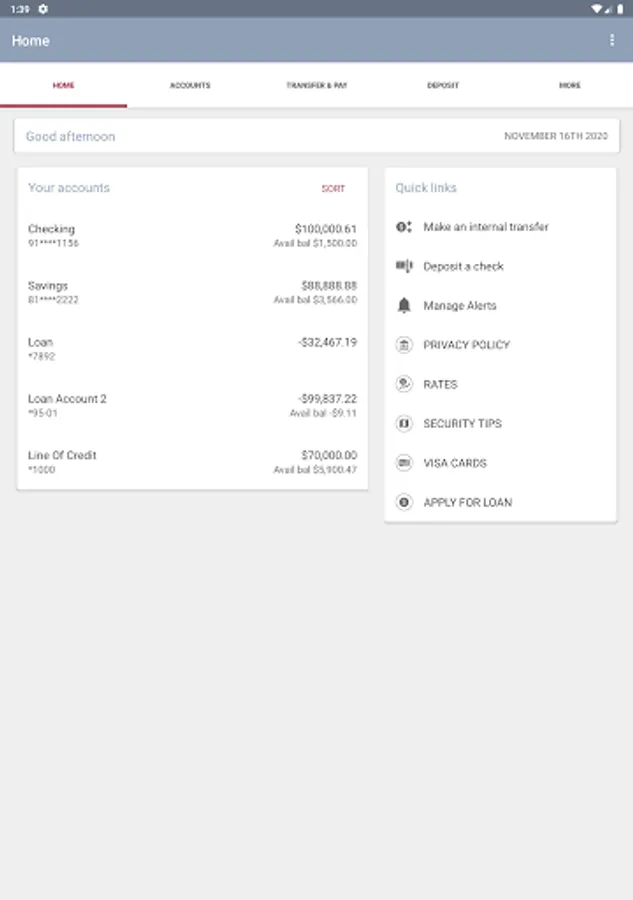Image resolution: width=633 pixels, height=900 pixels.
Task: Switch to the Transfer & Pay tab
Action: (316, 85)
